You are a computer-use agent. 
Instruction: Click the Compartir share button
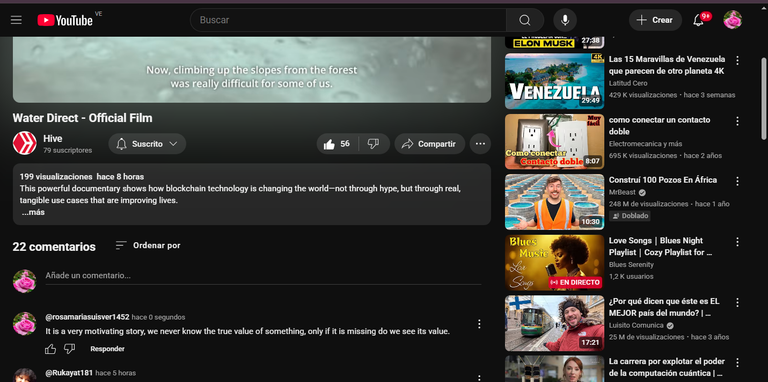pyautogui.click(x=430, y=144)
